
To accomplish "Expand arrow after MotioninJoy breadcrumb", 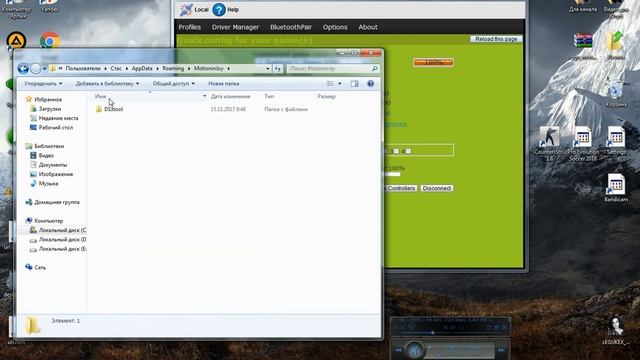I will [x=229, y=69].
